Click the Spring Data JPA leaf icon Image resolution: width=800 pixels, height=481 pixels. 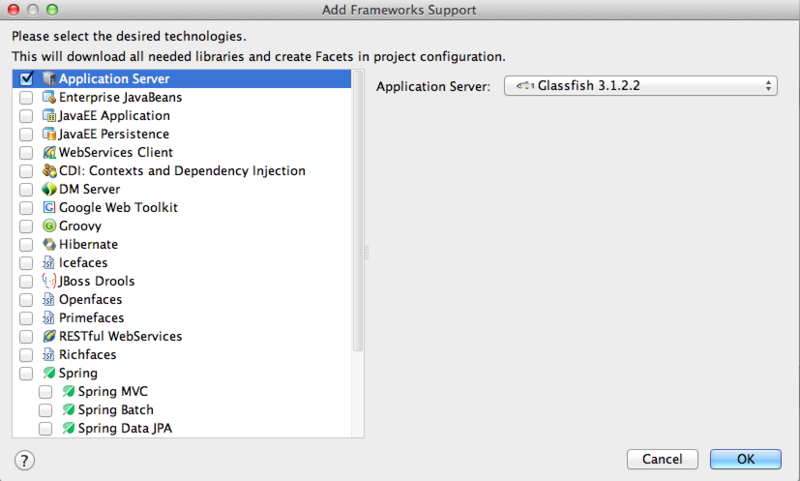68,428
